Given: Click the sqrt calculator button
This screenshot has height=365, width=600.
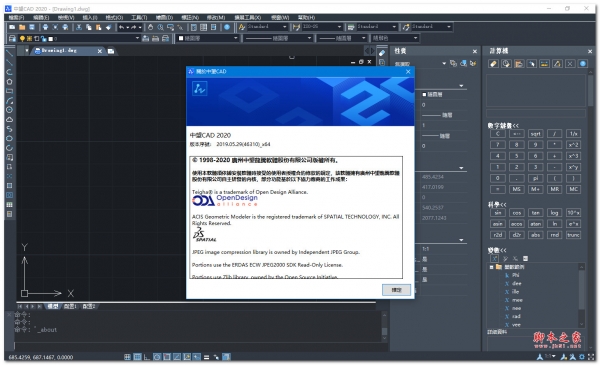Looking at the screenshot, I should click(535, 134).
